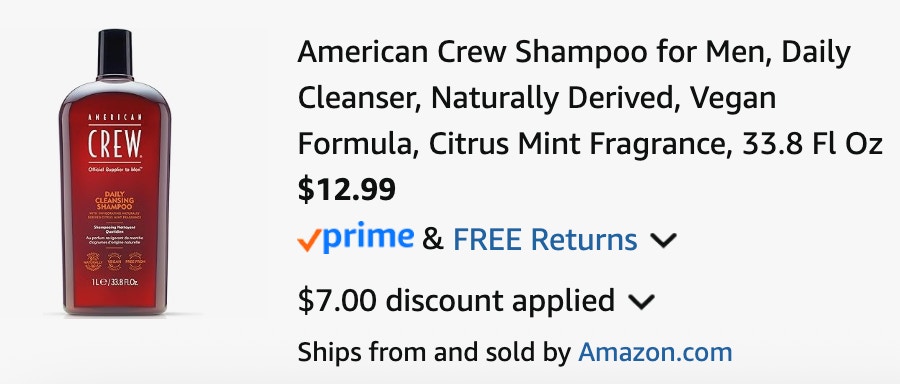Screen dimensions: 900x384
Task: Click the CREW logo on the bottle
Action: coord(115,144)
